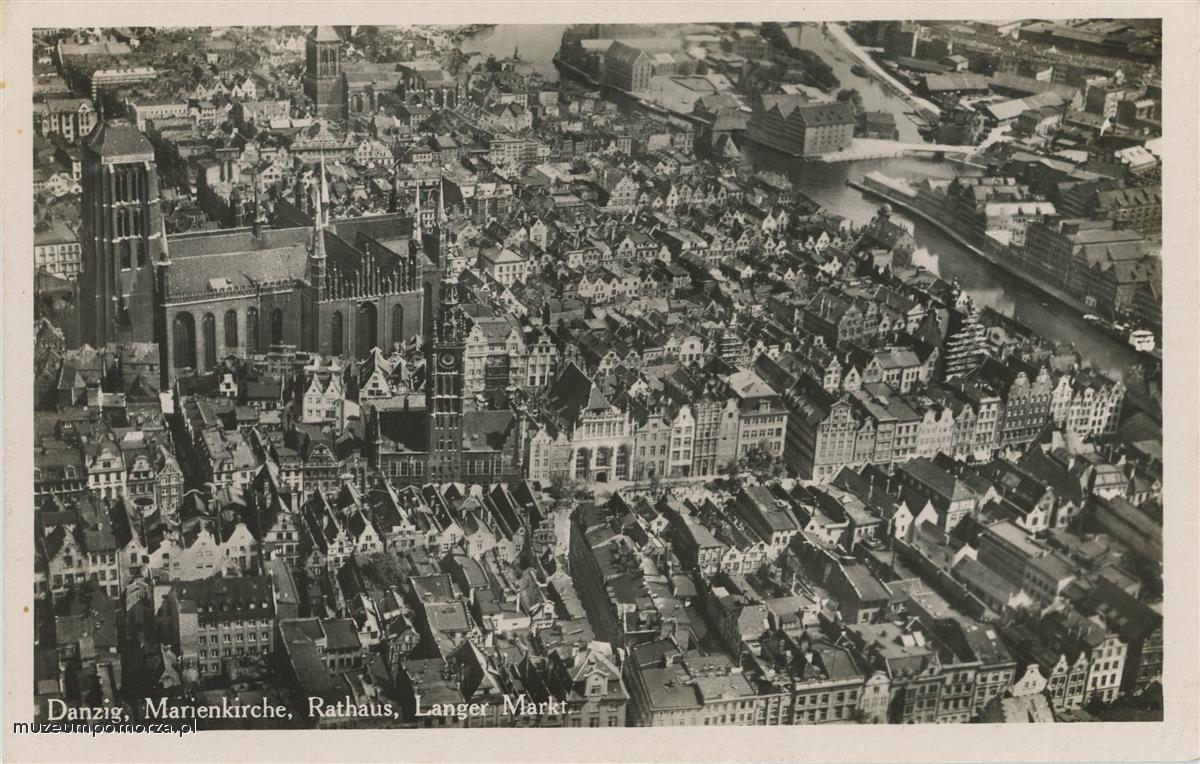1200x764 pixels.
Task: Click the caption word "Rathaus,"
Action: 352,708
